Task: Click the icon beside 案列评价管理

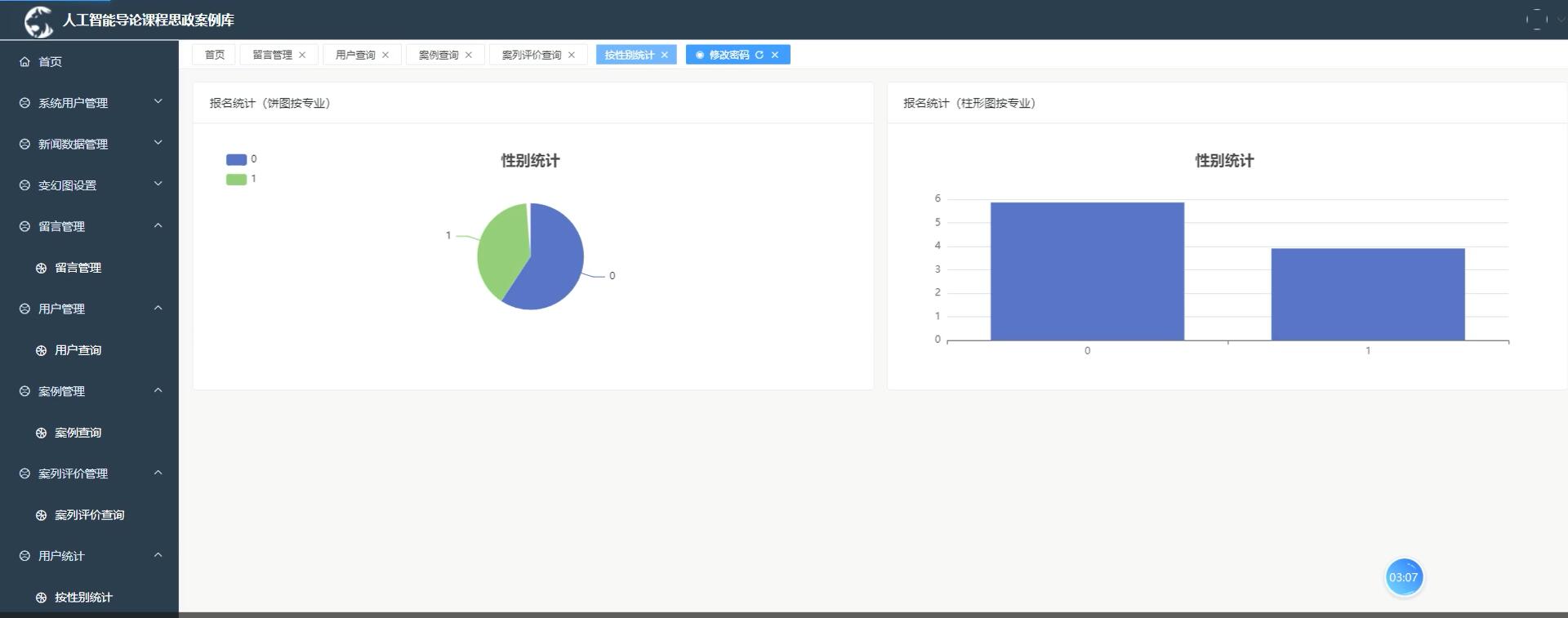Action: [x=24, y=474]
